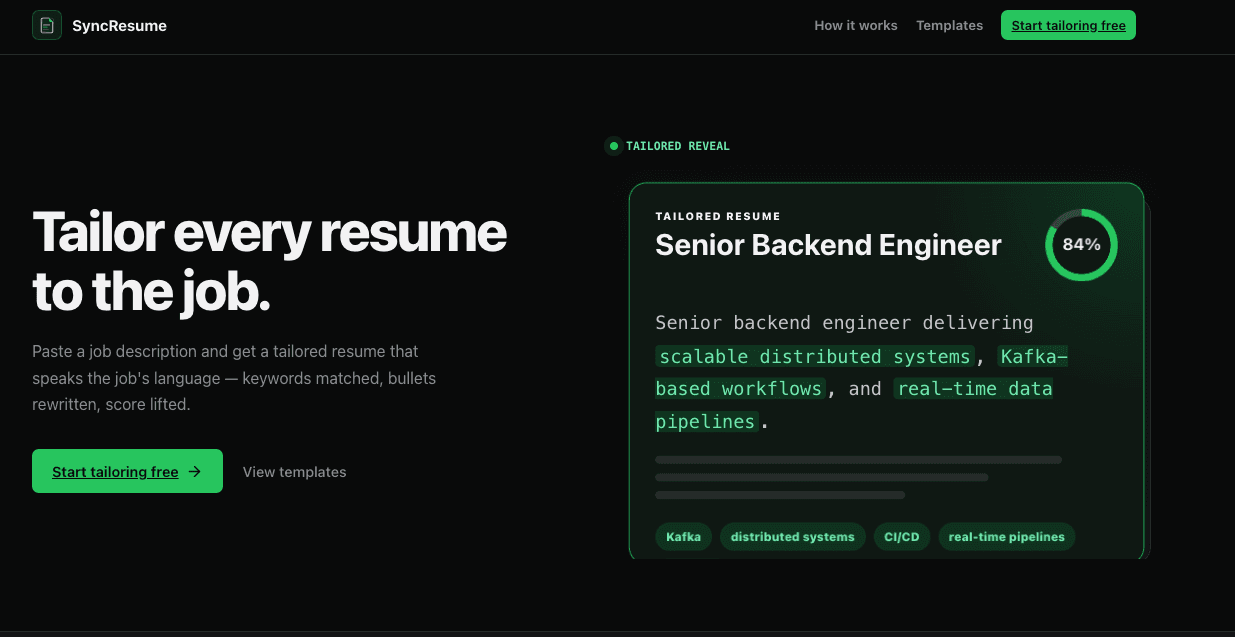
Task: Open the How it works page
Action: pos(856,26)
